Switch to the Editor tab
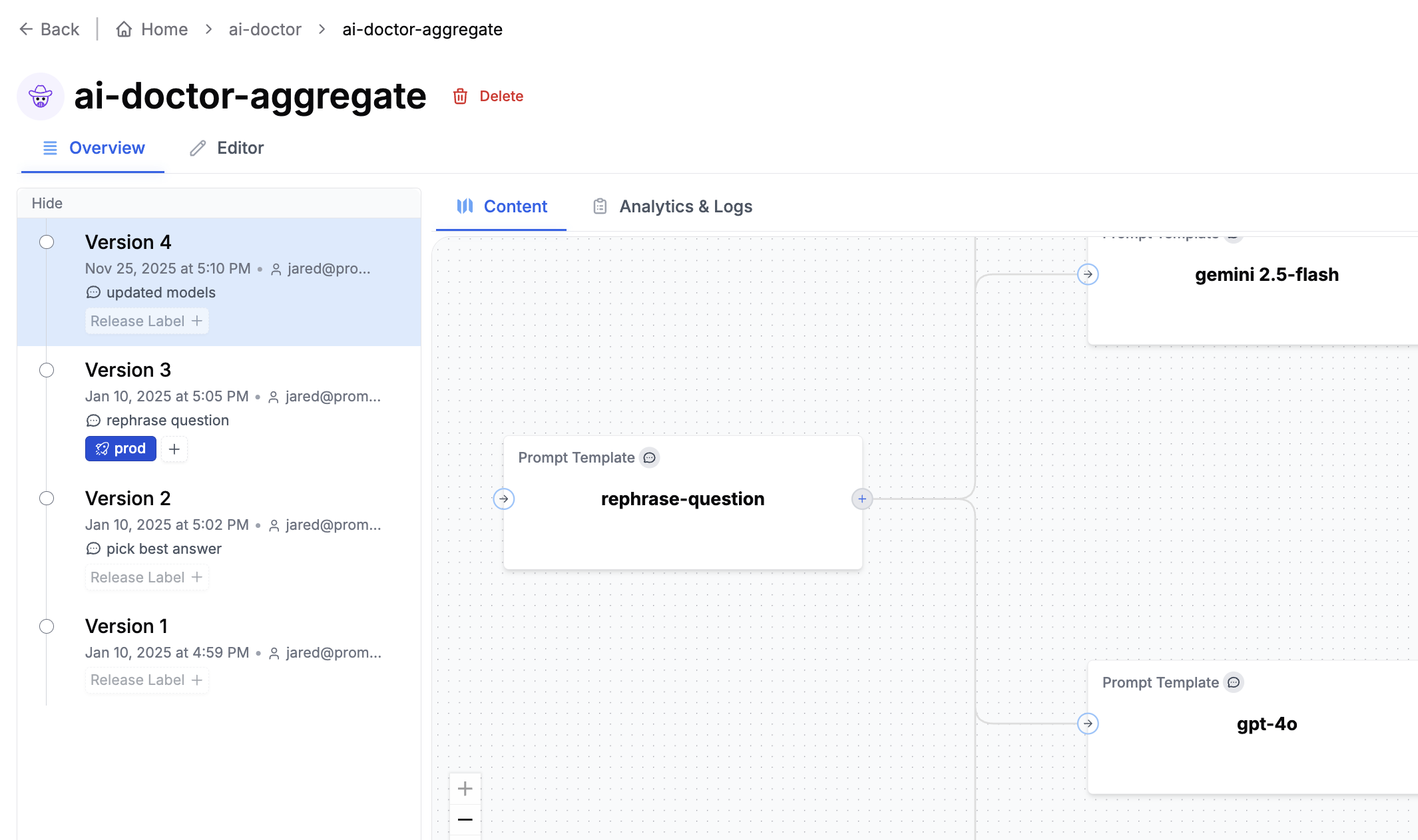This screenshot has width=1418, height=840. pyautogui.click(x=227, y=148)
